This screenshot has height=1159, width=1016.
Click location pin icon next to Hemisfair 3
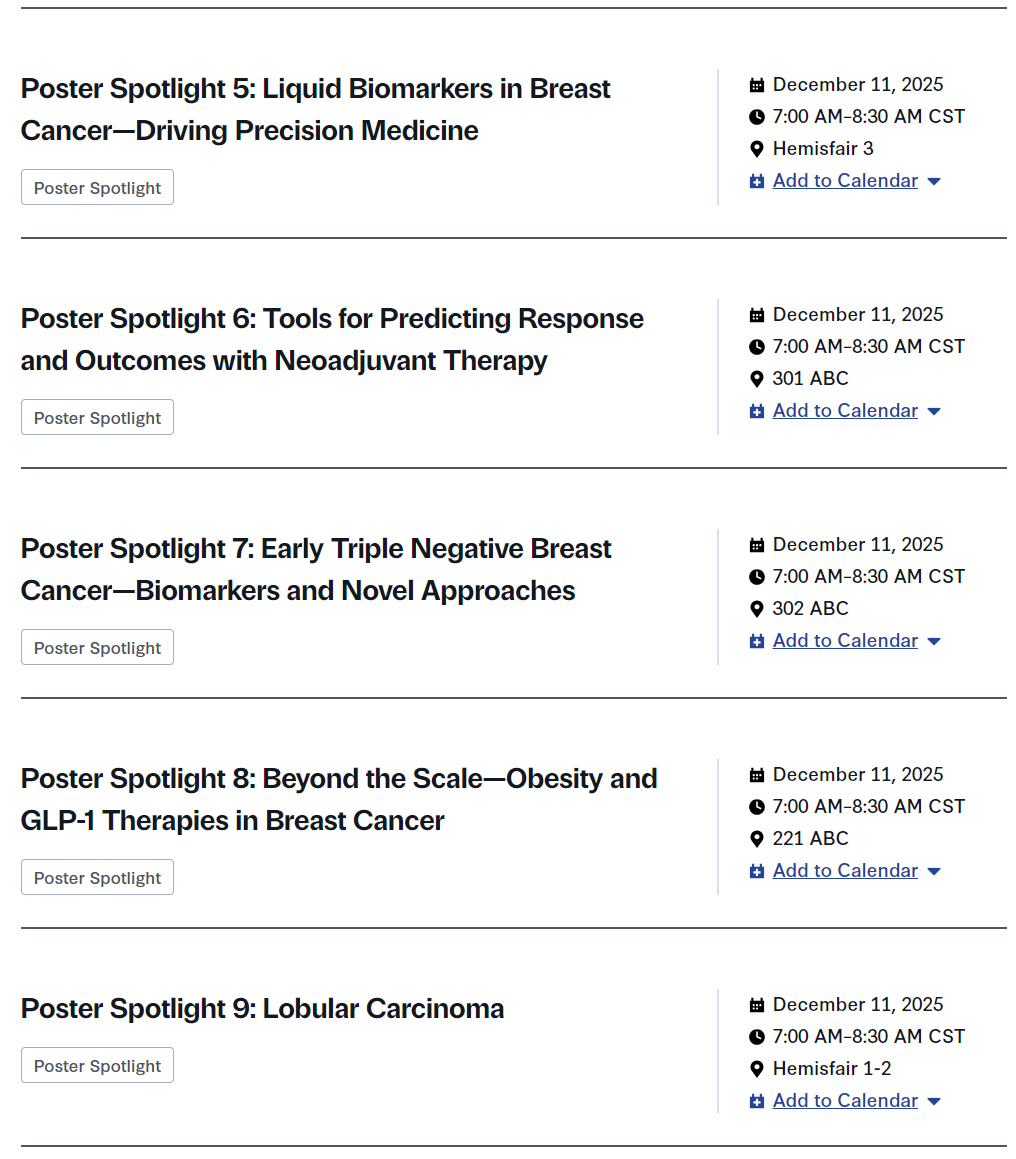coord(757,149)
